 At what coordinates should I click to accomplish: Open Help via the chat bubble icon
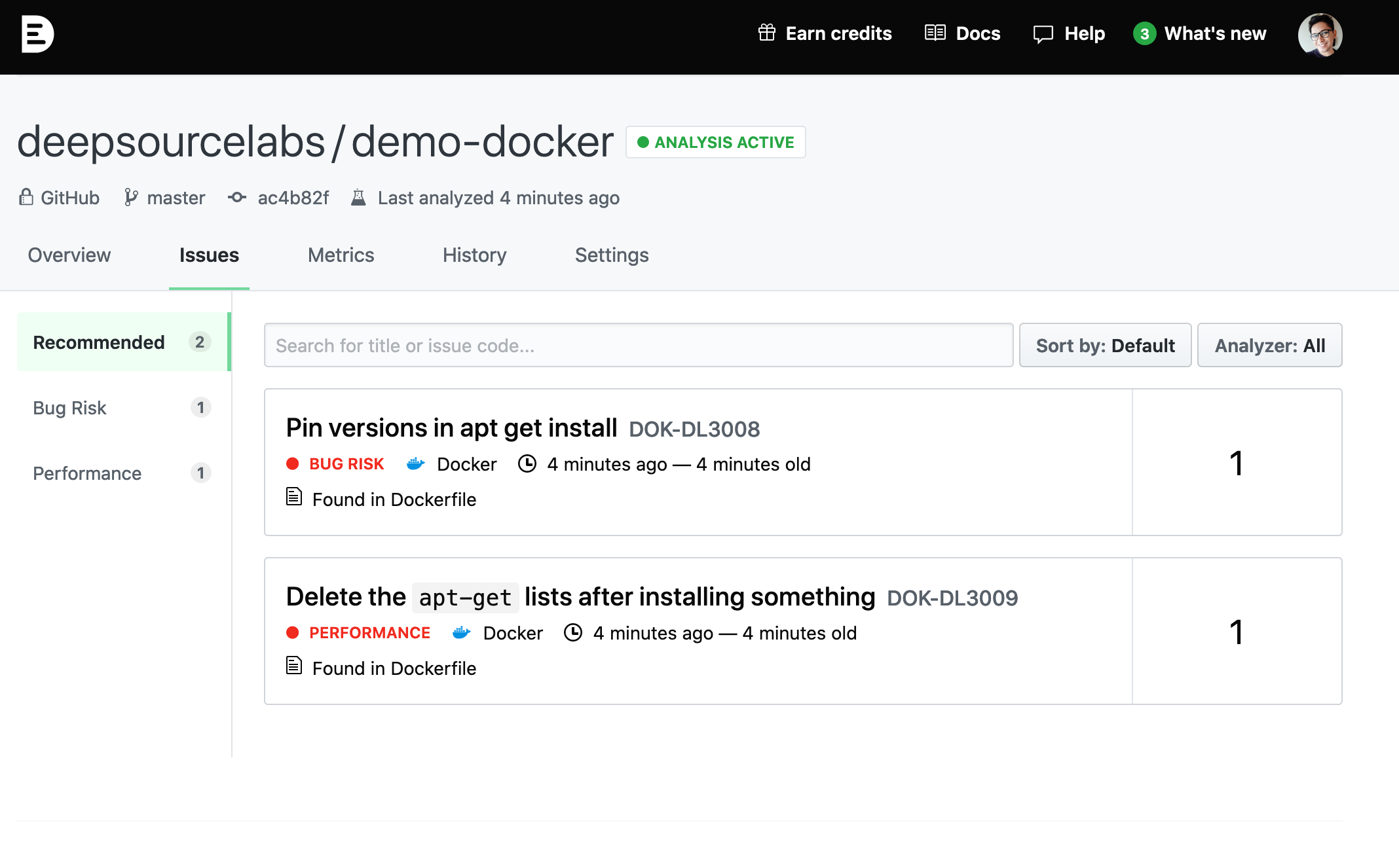point(1043,33)
